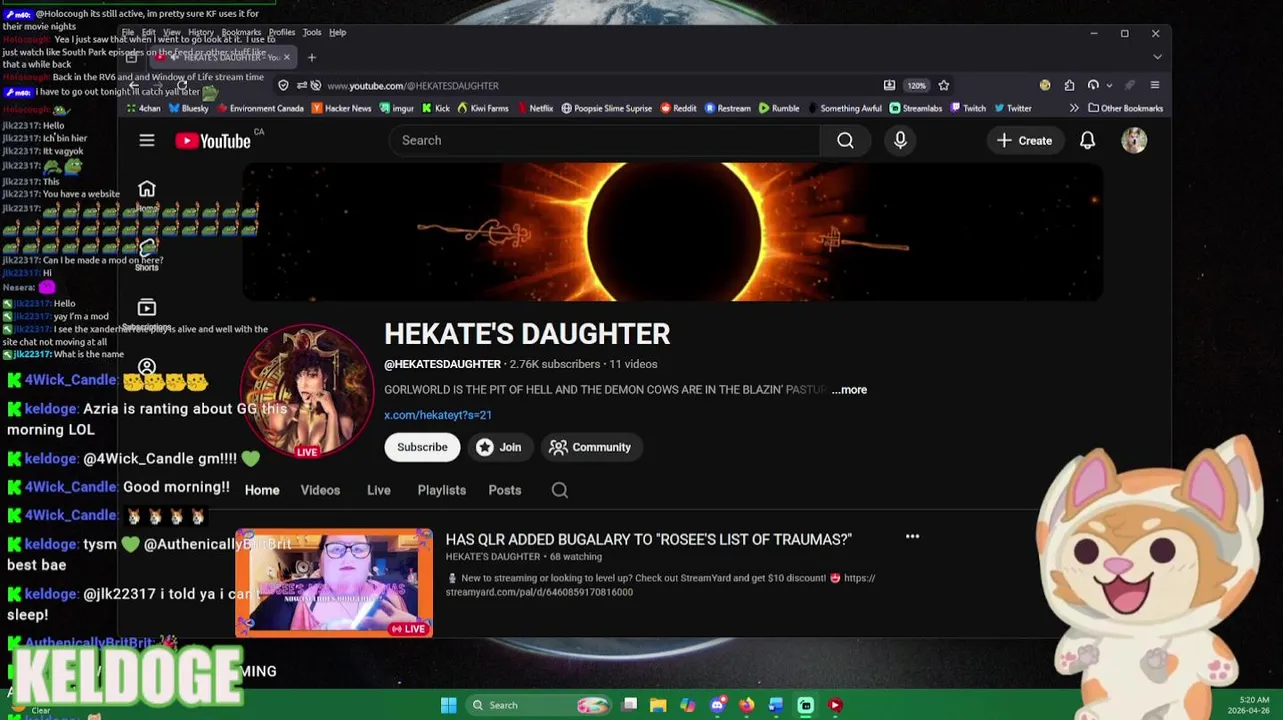Click the Windows taskbar Search box
This screenshot has height=720, width=1283.
tap(539, 705)
